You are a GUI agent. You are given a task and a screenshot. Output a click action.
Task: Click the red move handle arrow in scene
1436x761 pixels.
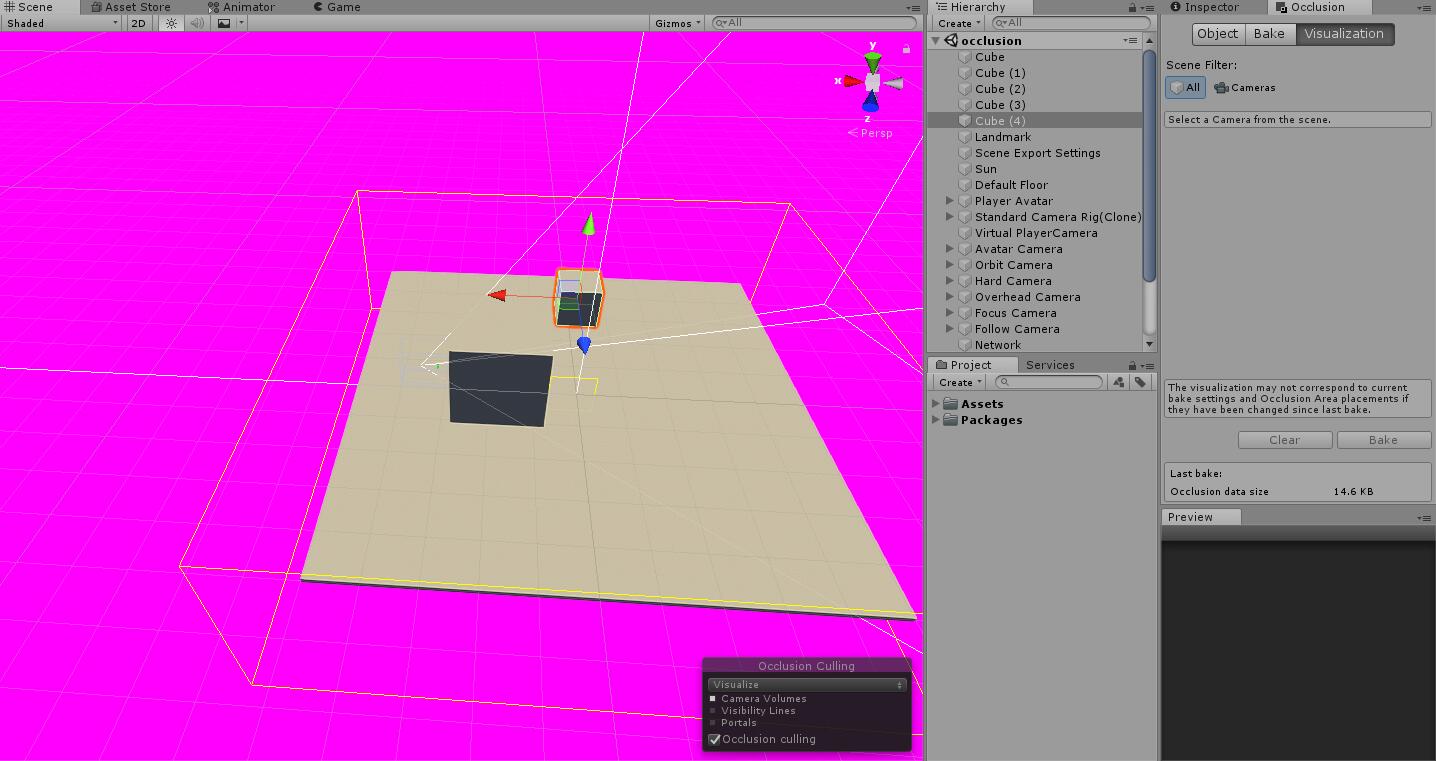click(497, 294)
